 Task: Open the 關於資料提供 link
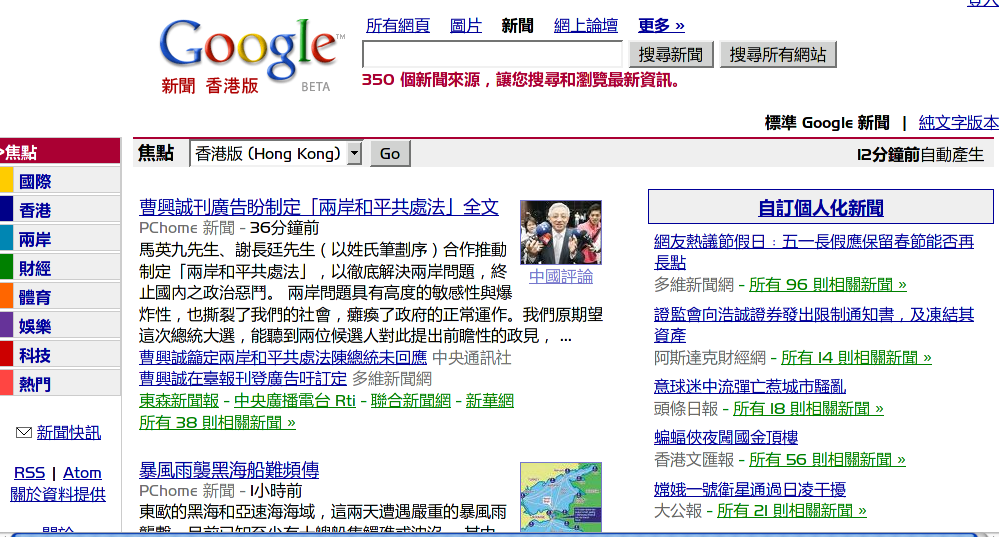(58, 494)
